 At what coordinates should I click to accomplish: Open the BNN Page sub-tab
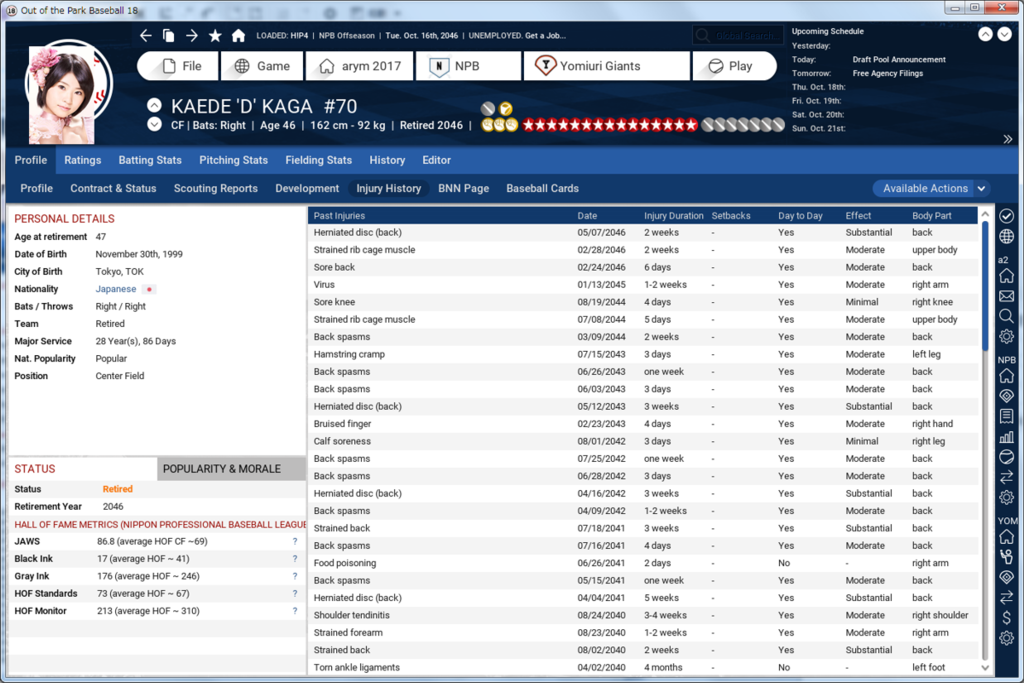(463, 188)
